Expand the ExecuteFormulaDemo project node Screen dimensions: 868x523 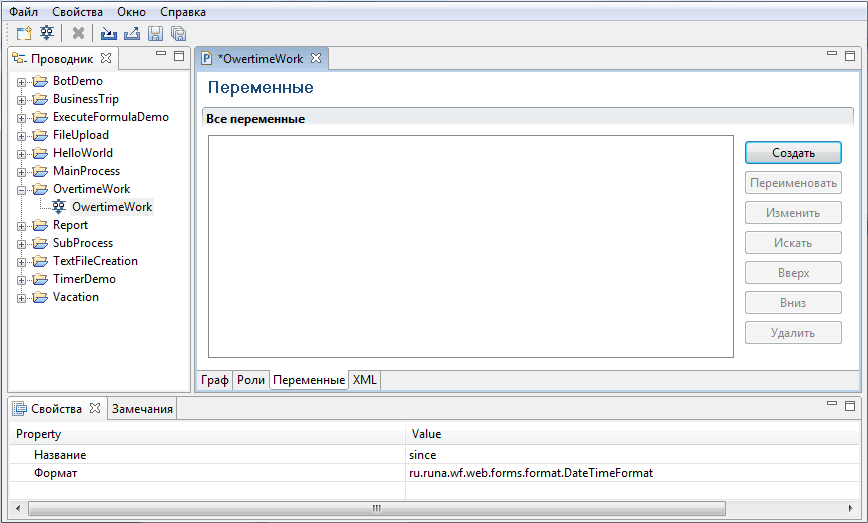pos(21,118)
